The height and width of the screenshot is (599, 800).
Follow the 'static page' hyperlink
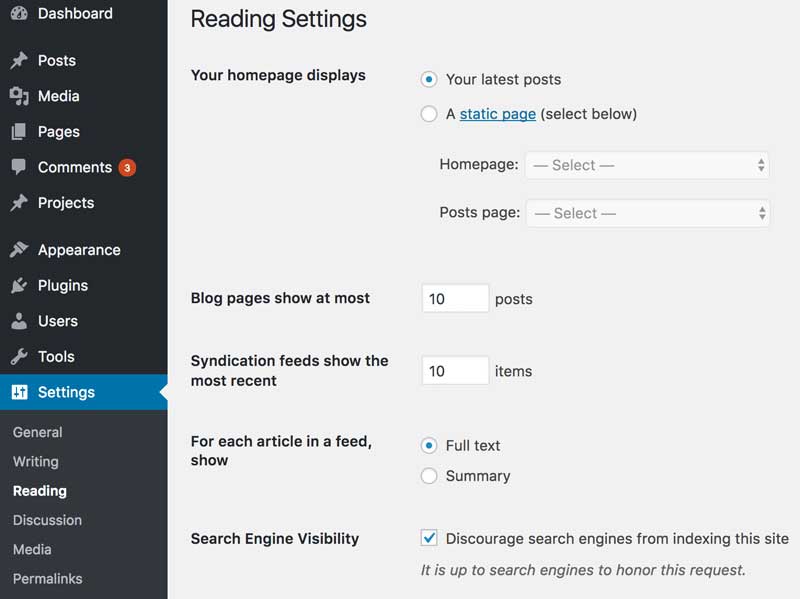pyautogui.click(x=498, y=114)
